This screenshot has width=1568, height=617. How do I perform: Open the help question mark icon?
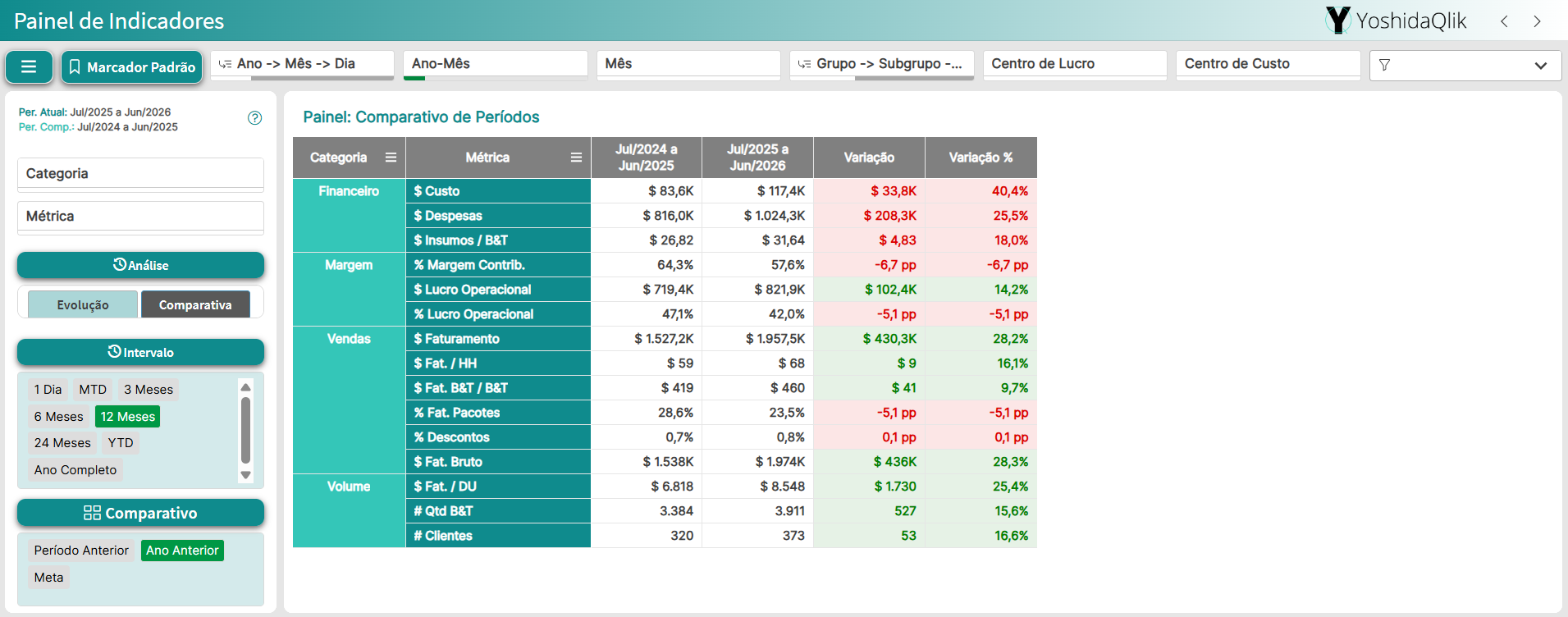click(255, 118)
